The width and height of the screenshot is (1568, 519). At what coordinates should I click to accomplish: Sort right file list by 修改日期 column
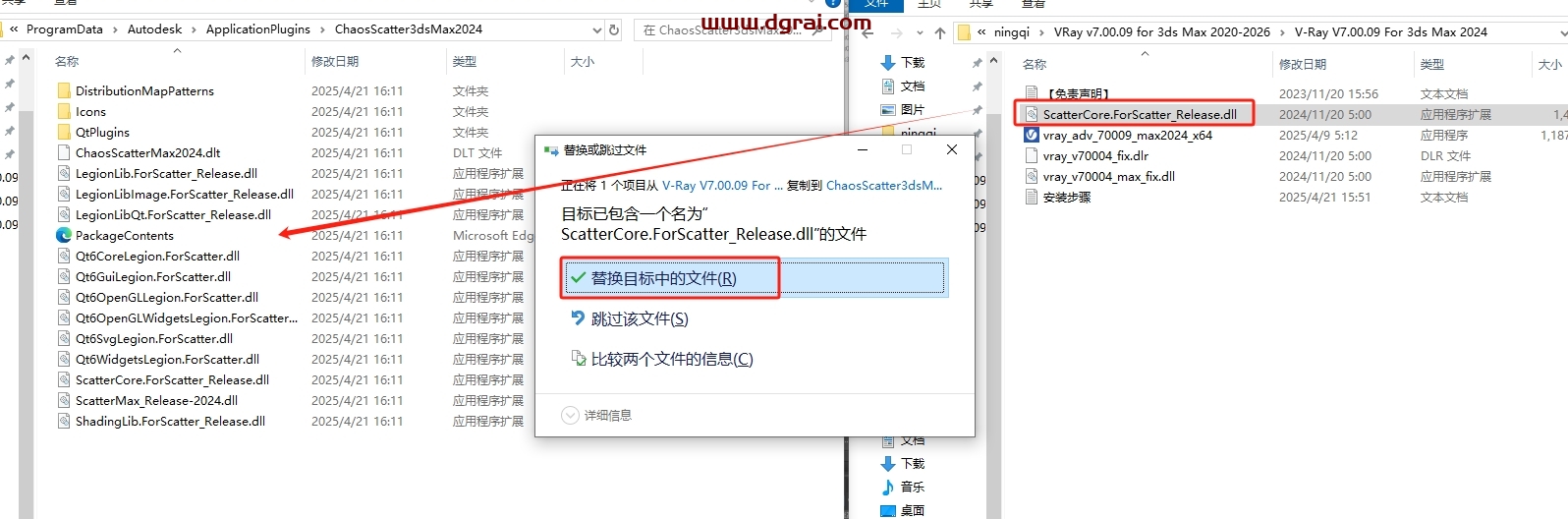click(1302, 64)
